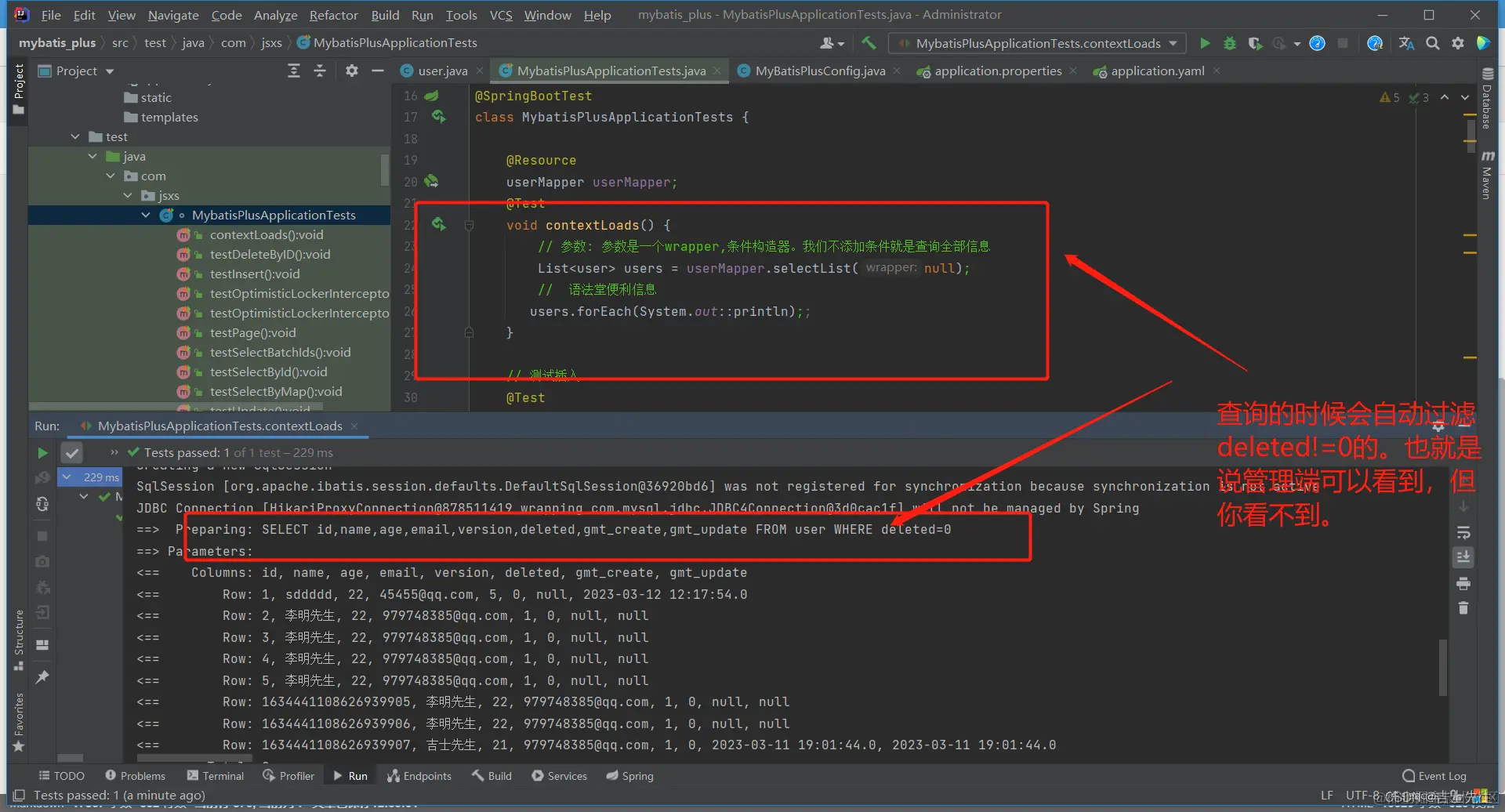Screen dimensions: 1505x812
Task: Click the LF line separator indicator
Action: (1327, 796)
